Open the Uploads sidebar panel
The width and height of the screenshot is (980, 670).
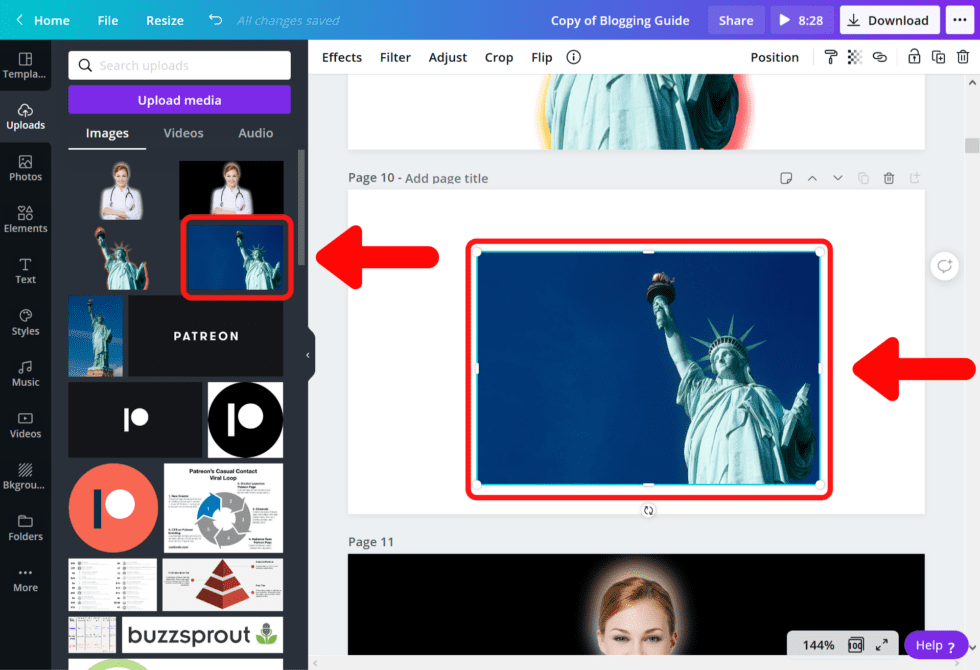coord(25,117)
